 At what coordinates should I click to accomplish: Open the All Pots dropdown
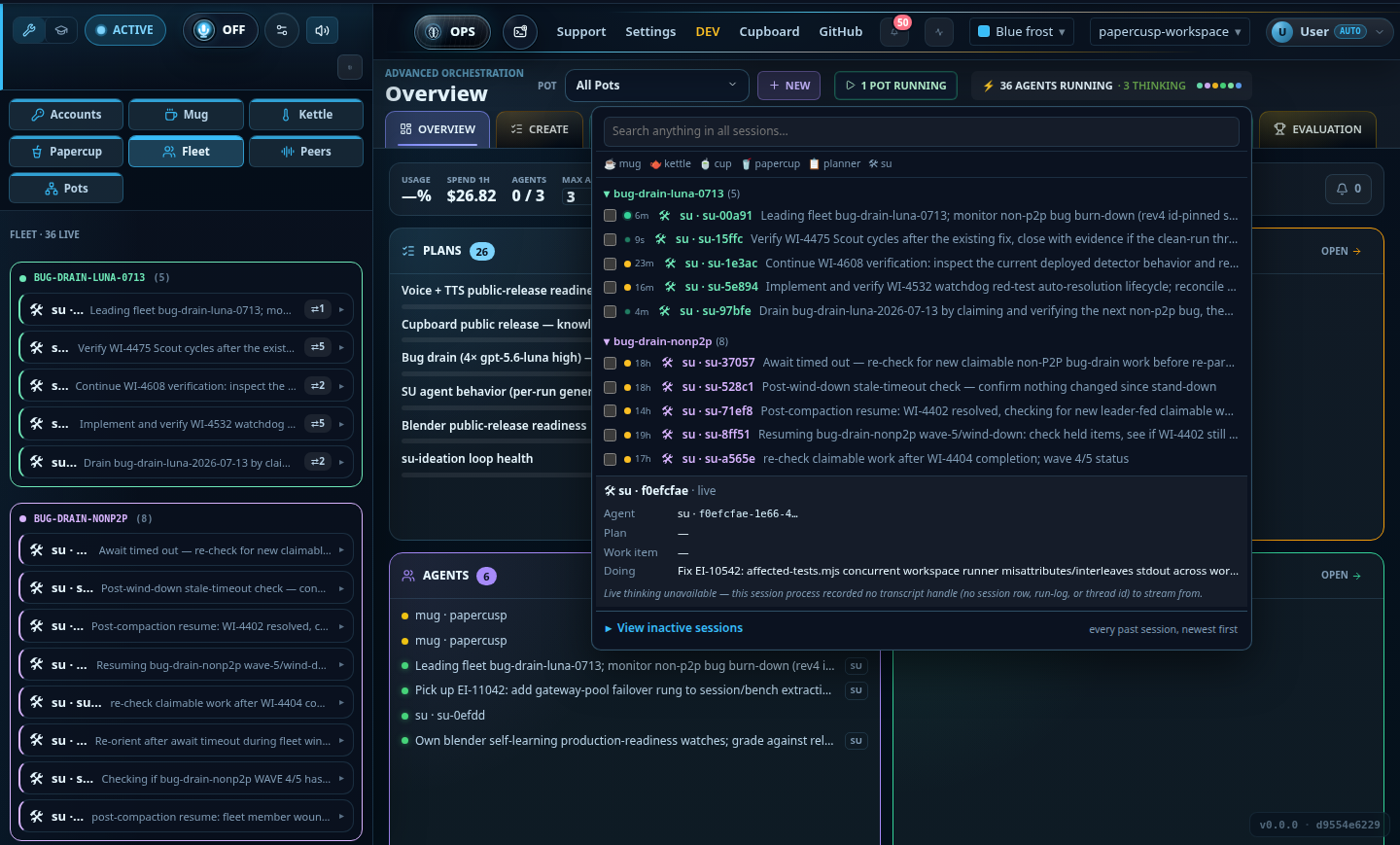pos(657,86)
